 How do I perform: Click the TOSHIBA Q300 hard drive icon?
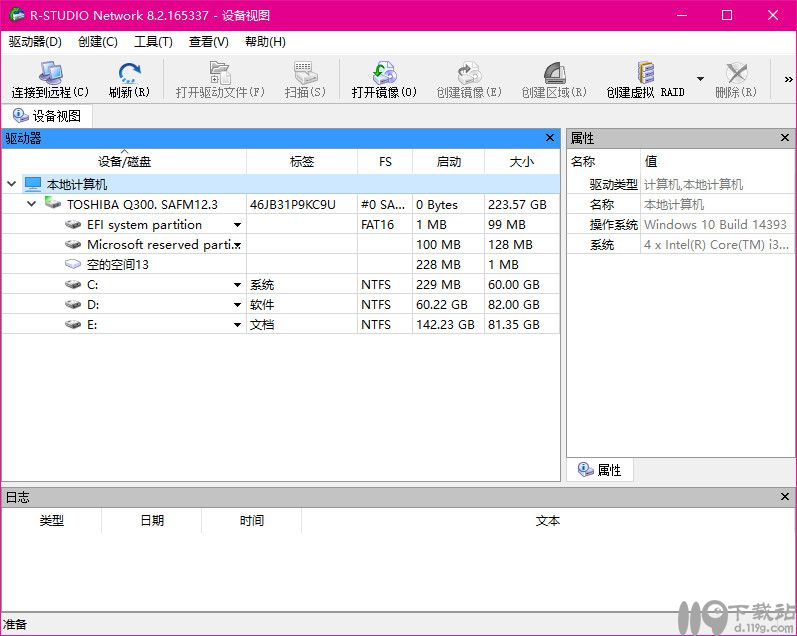[53, 203]
